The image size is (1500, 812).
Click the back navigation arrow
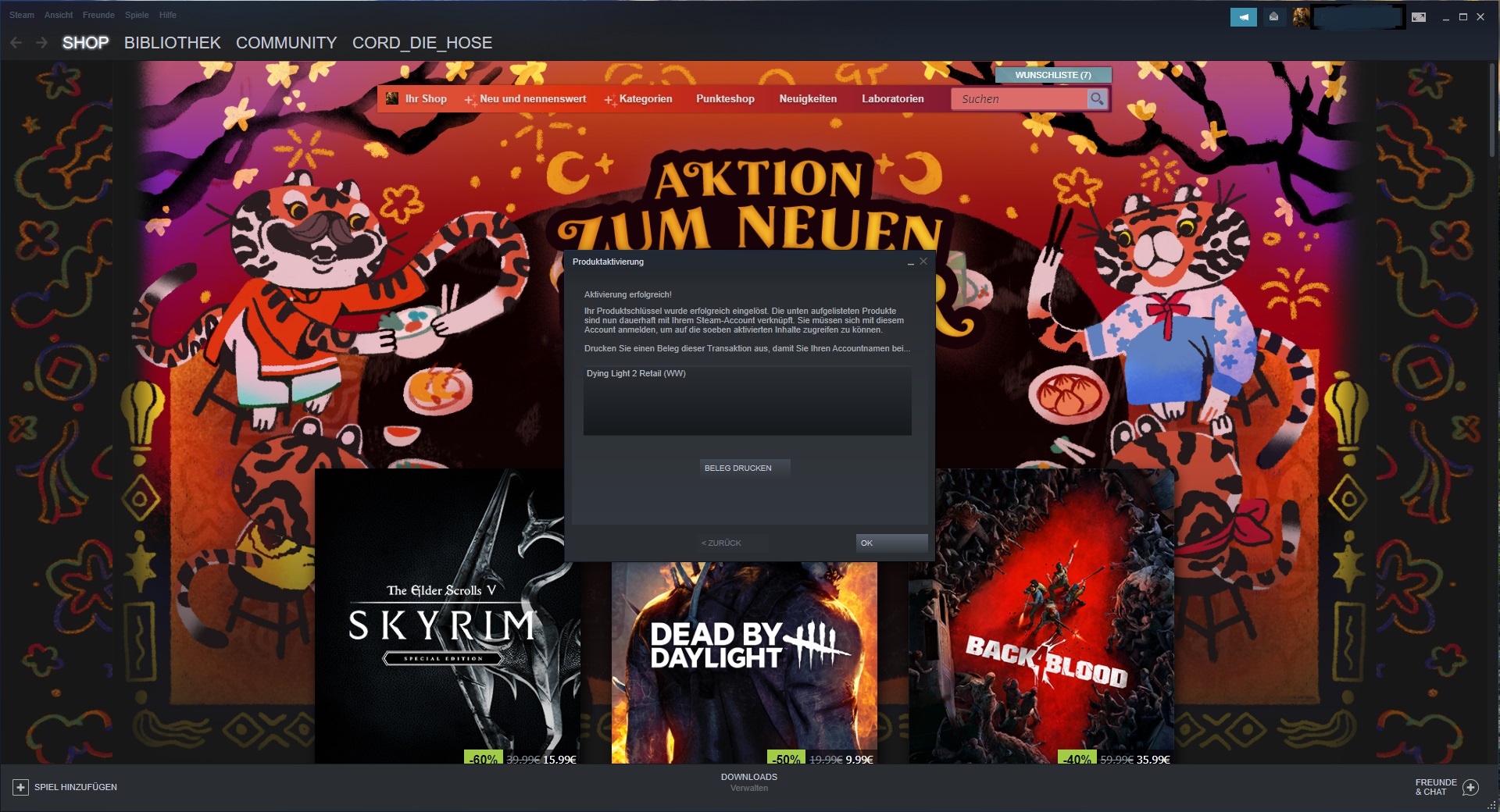[16, 43]
